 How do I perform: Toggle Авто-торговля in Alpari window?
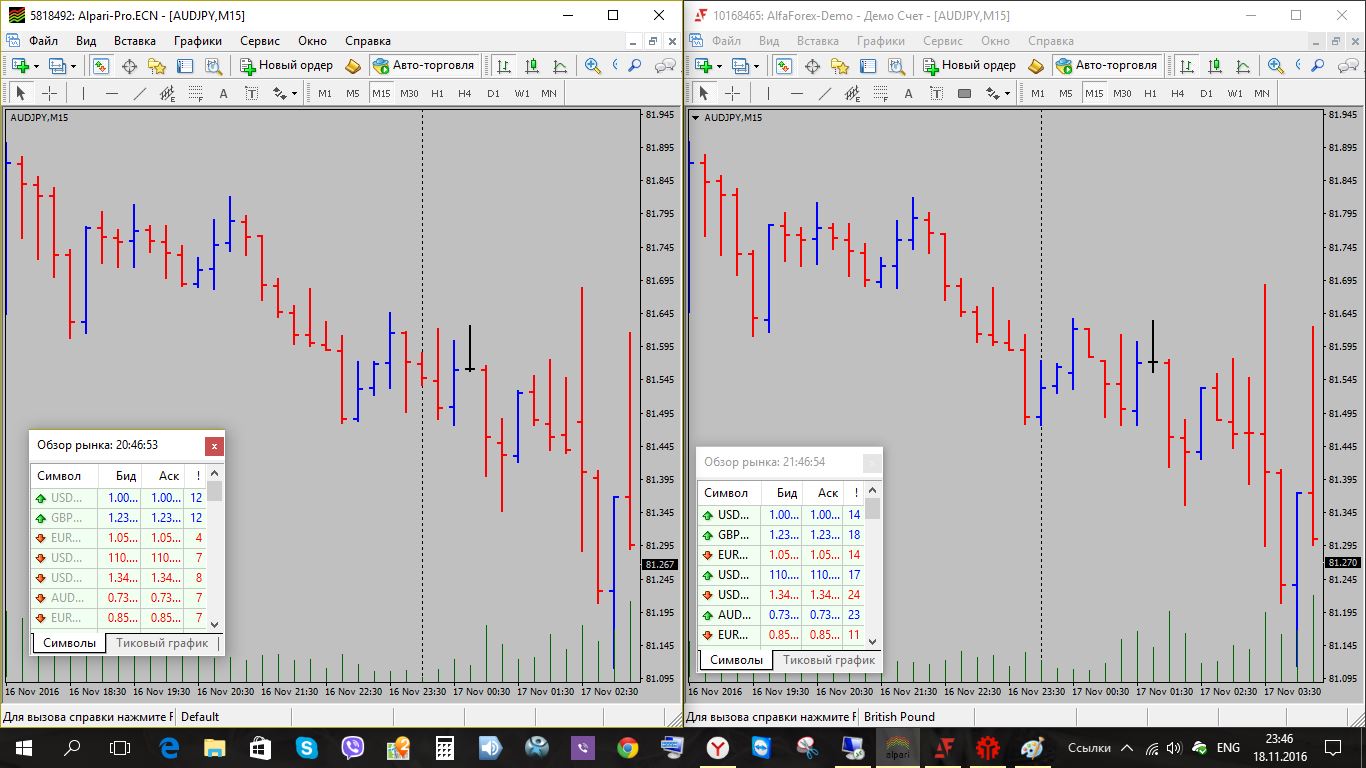tap(423, 65)
